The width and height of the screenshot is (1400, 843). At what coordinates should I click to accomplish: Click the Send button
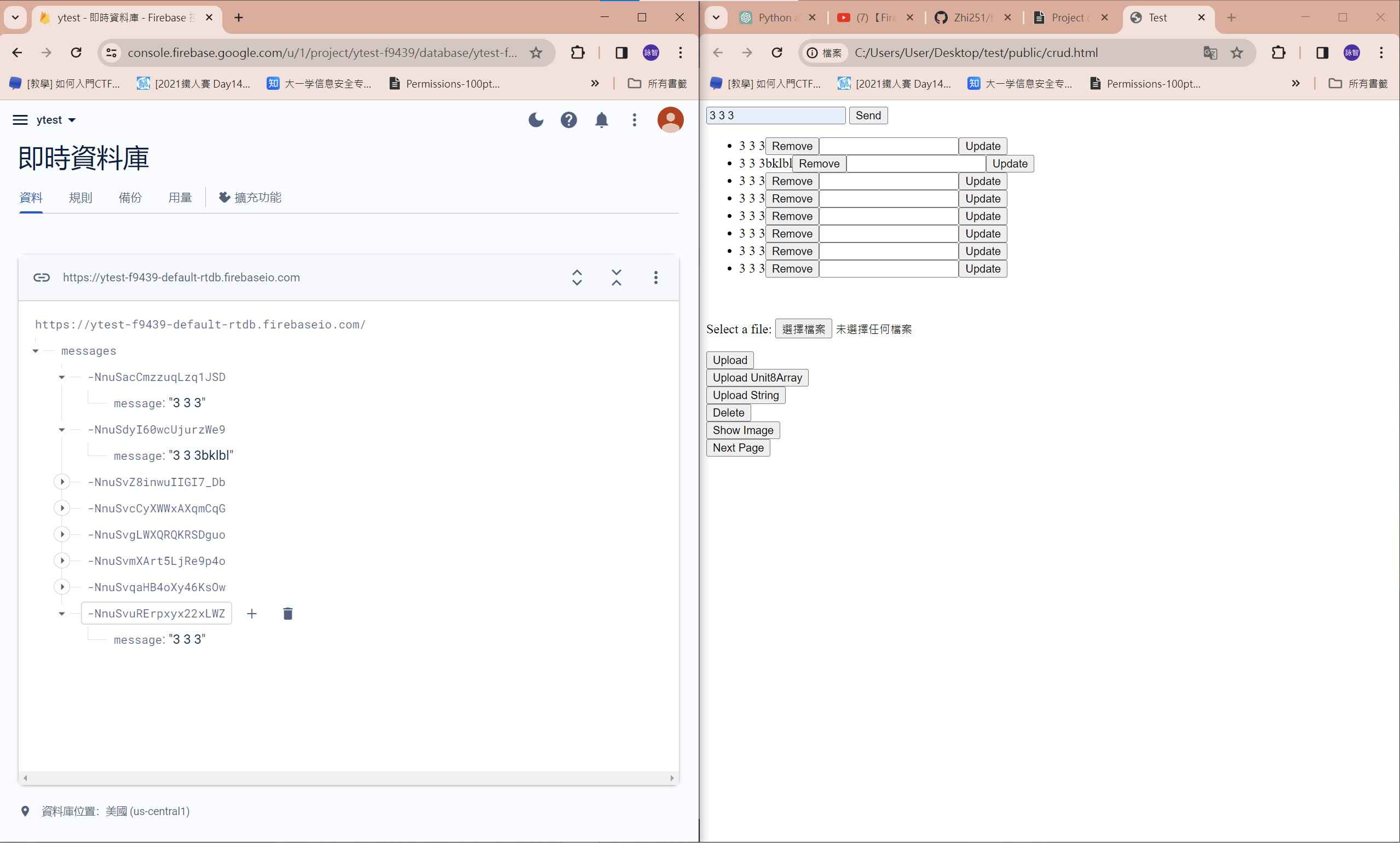pyautogui.click(x=868, y=116)
